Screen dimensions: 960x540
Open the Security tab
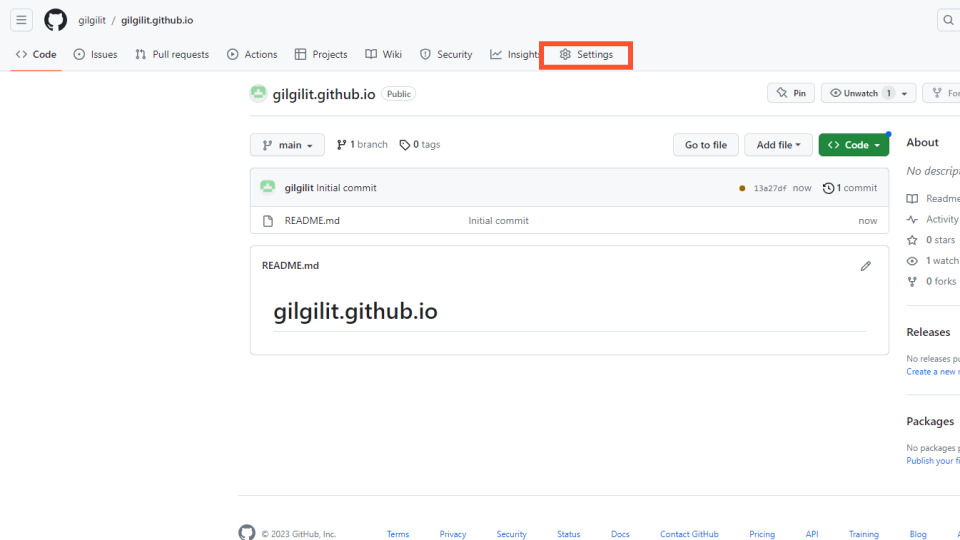click(x=446, y=54)
